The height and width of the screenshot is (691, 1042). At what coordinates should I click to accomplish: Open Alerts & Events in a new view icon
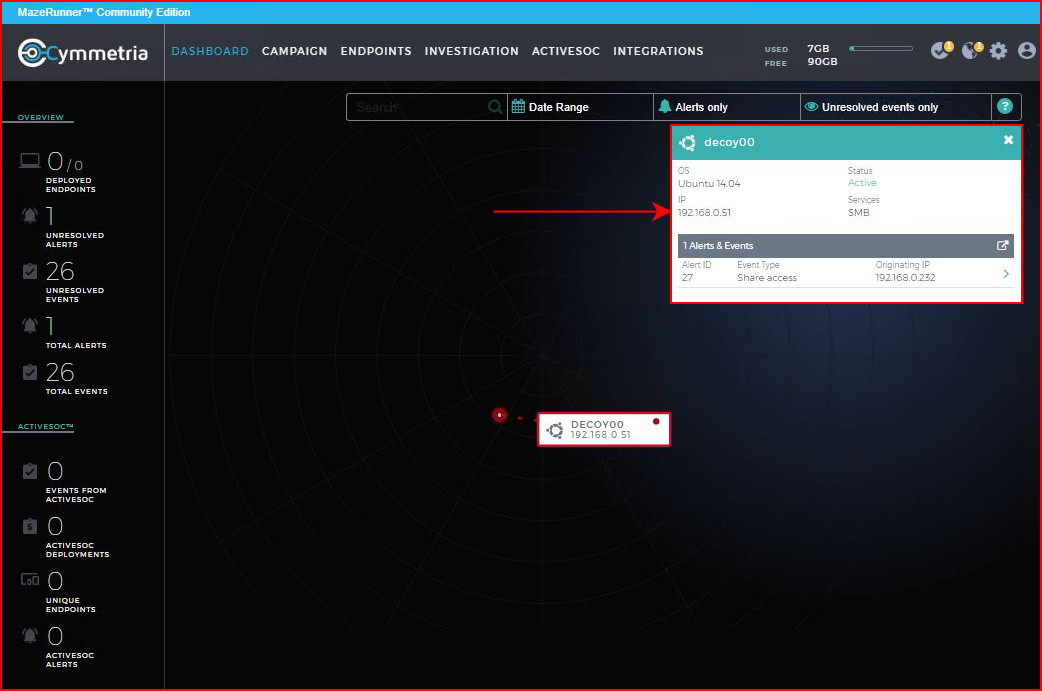(x=1003, y=245)
